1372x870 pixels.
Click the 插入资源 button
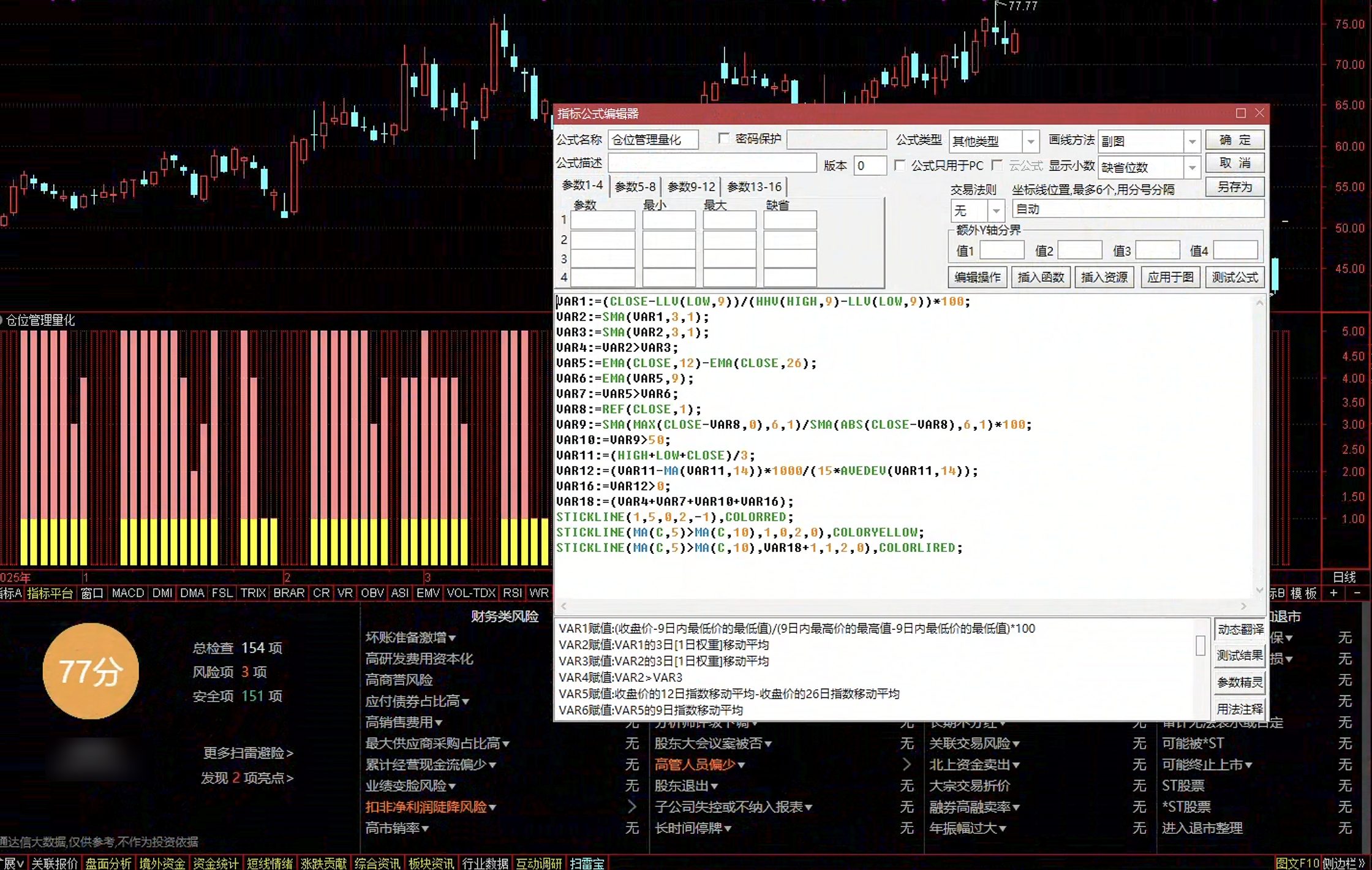(1104, 277)
